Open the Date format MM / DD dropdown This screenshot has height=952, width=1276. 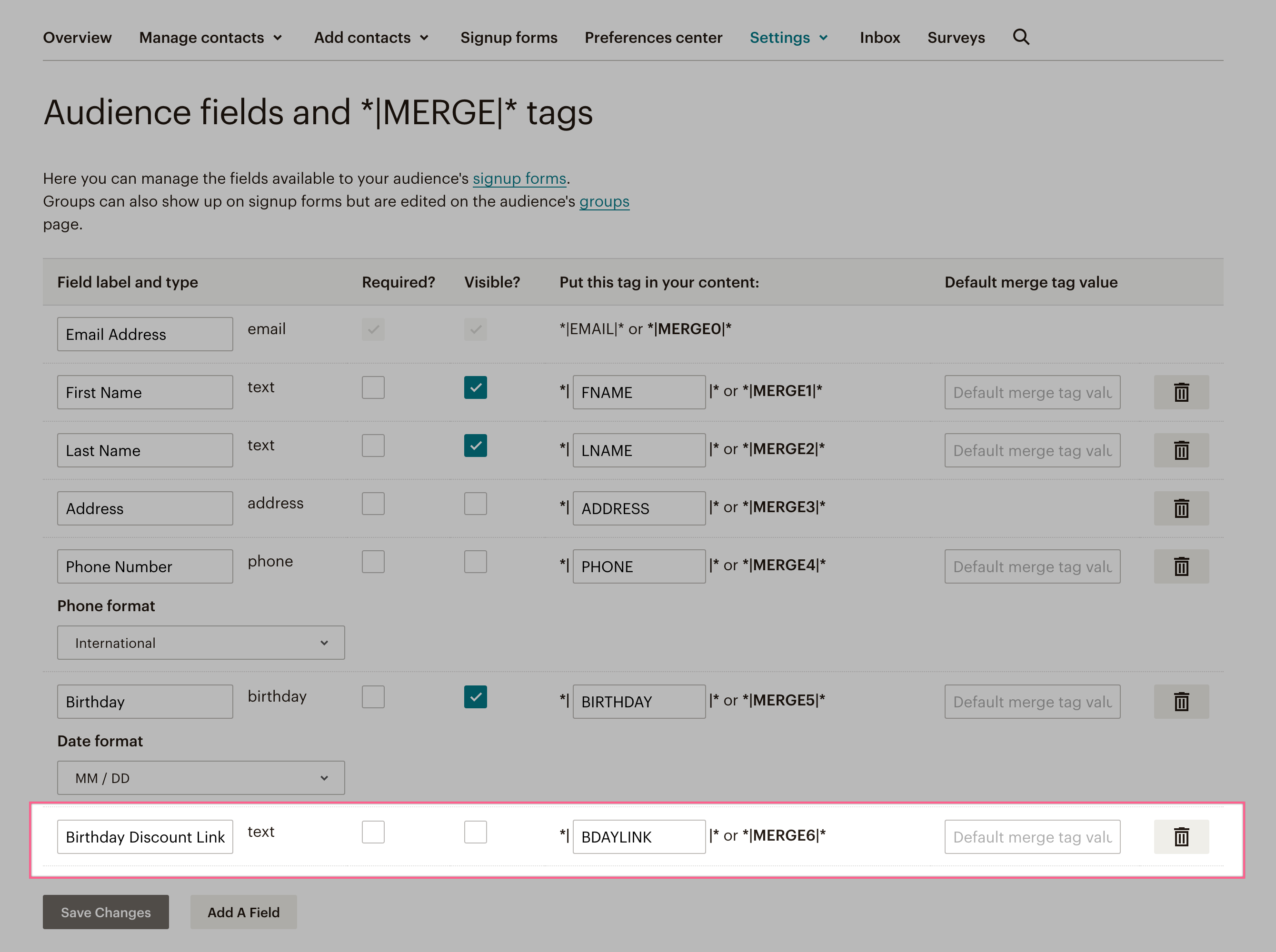click(200, 778)
